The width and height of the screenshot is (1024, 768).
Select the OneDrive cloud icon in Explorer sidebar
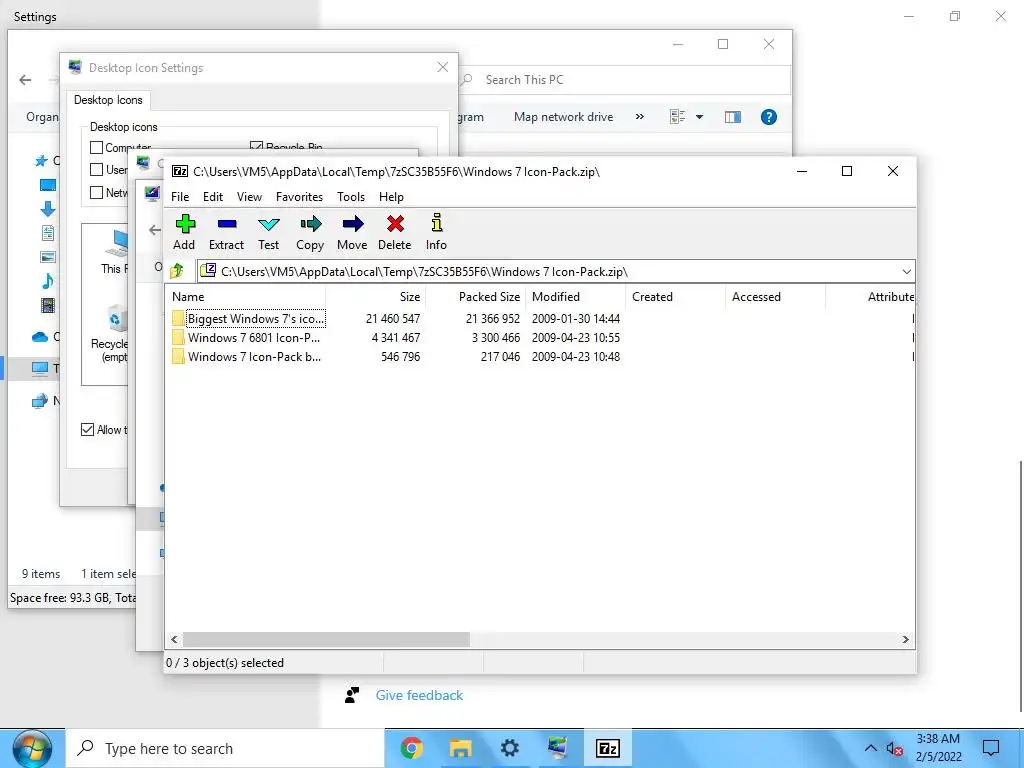[x=40, y=337]
